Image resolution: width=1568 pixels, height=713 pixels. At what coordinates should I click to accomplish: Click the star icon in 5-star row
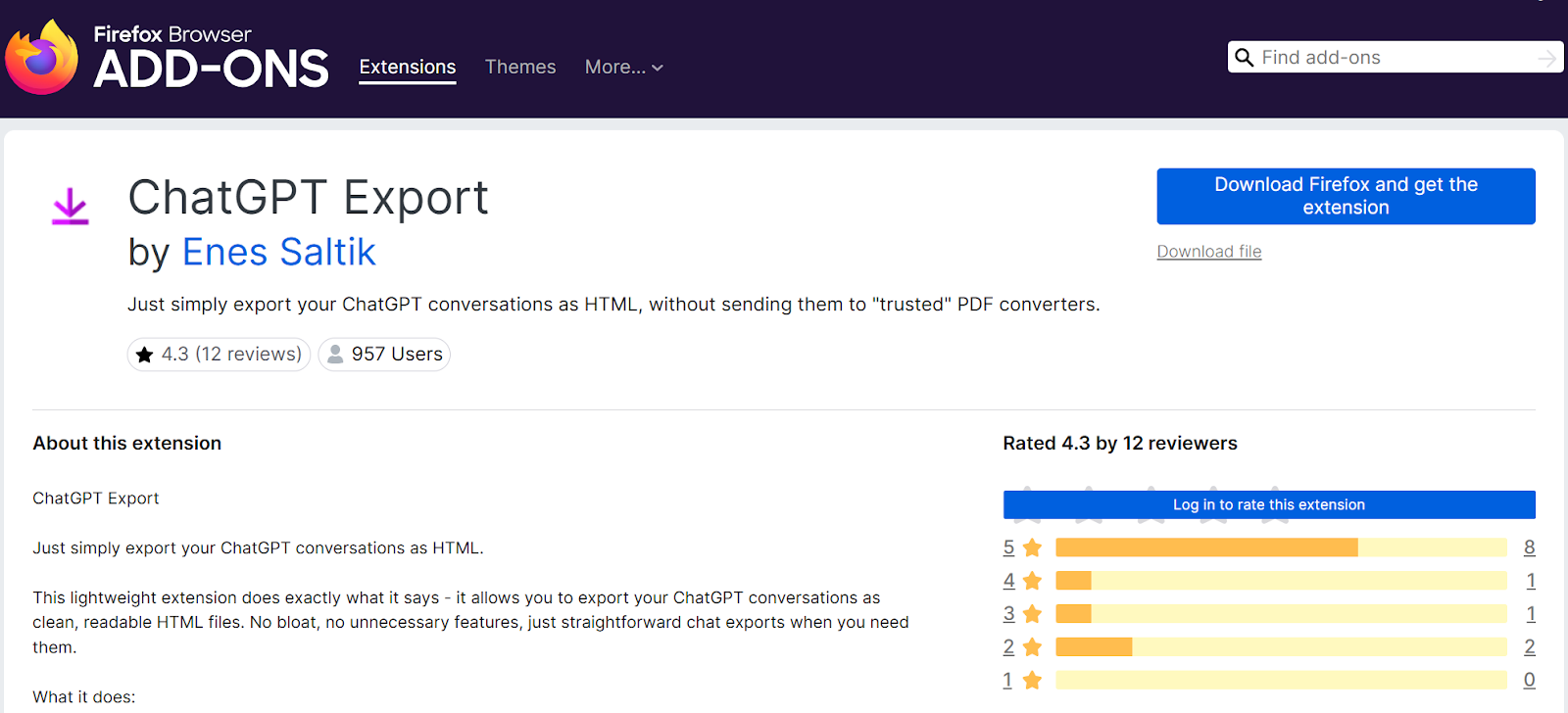(x=1032, y=547)
